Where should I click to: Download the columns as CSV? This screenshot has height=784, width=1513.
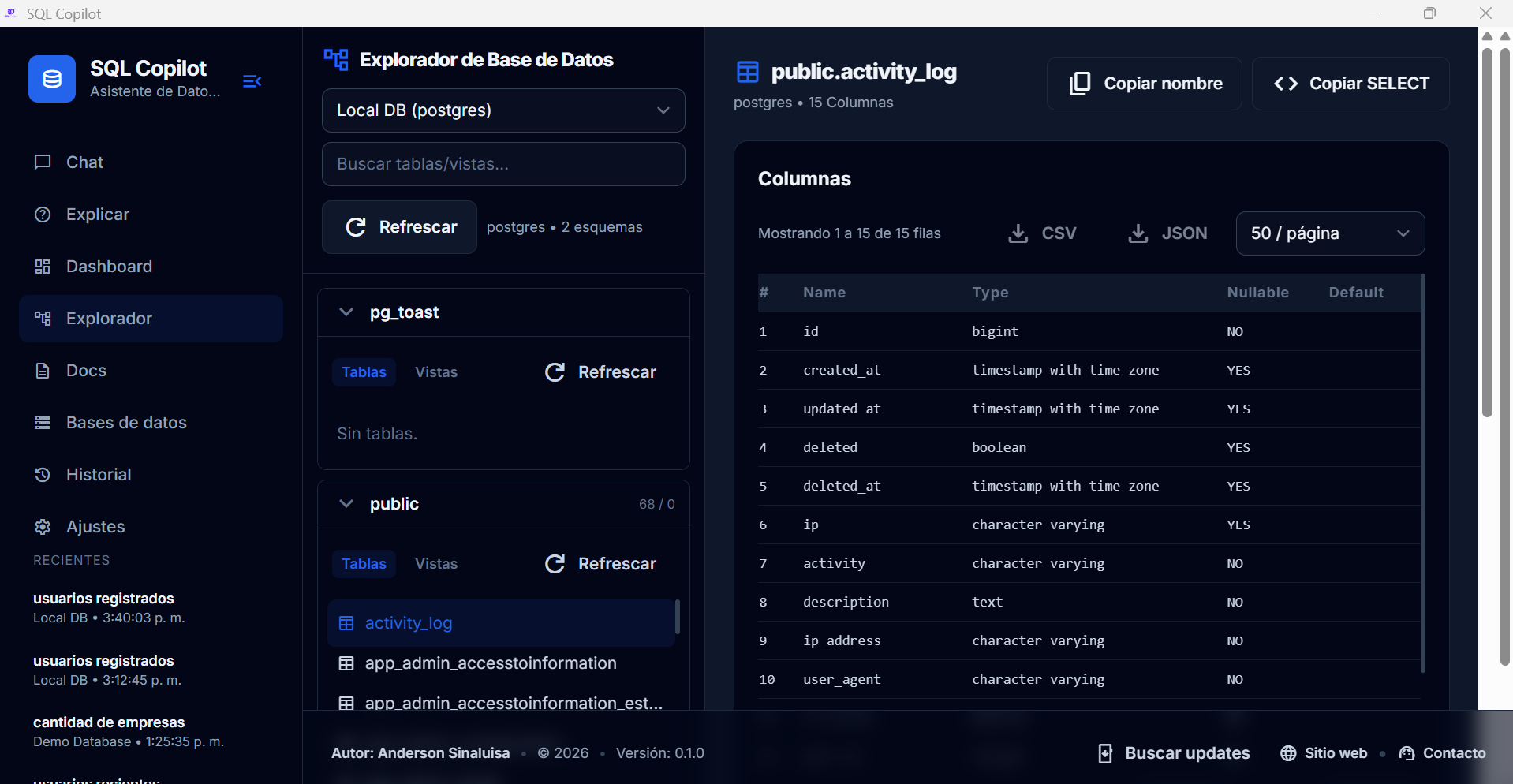(1041, 233)
